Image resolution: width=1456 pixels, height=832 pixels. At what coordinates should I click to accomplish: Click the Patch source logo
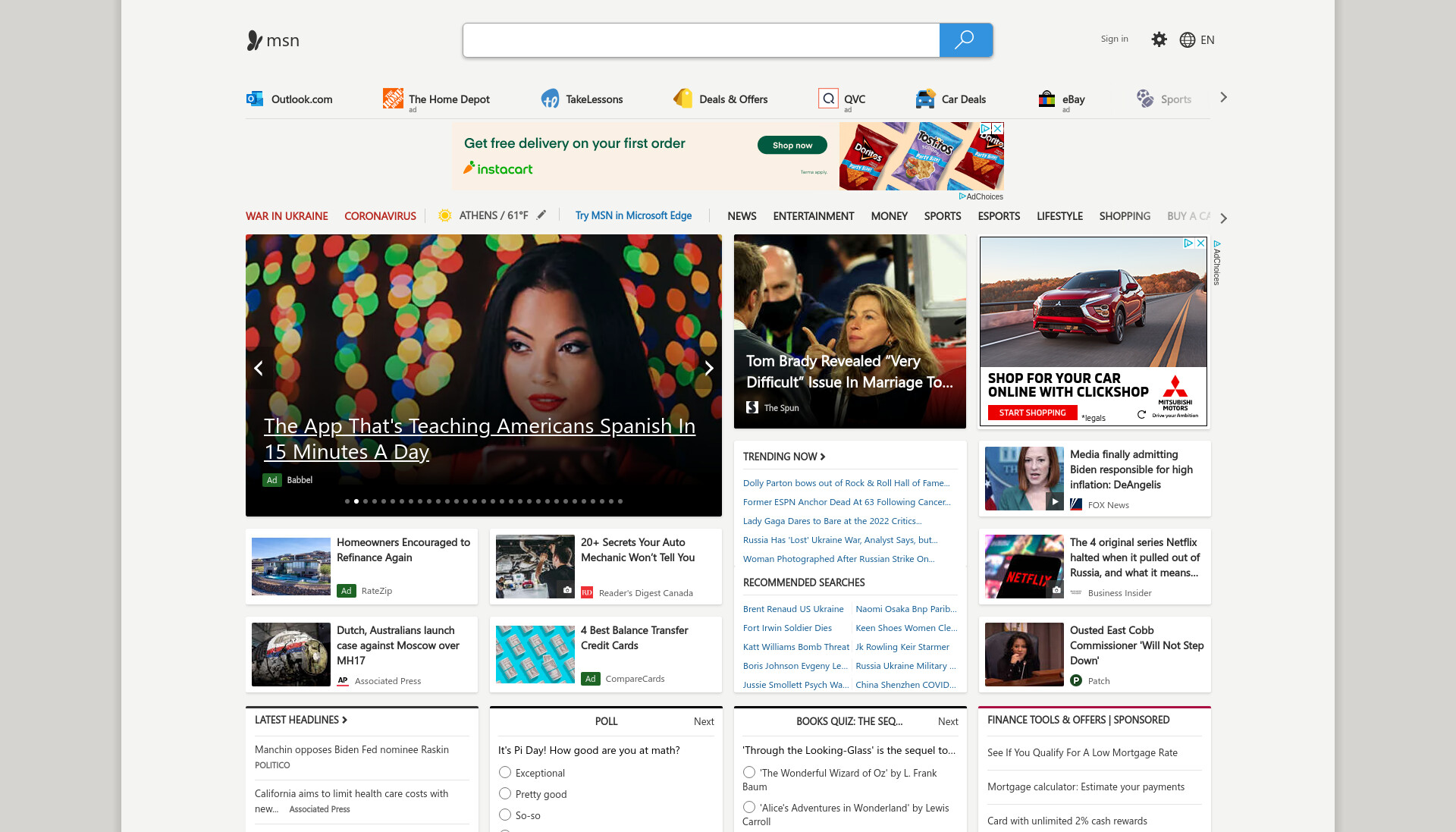pos(1076,681)
